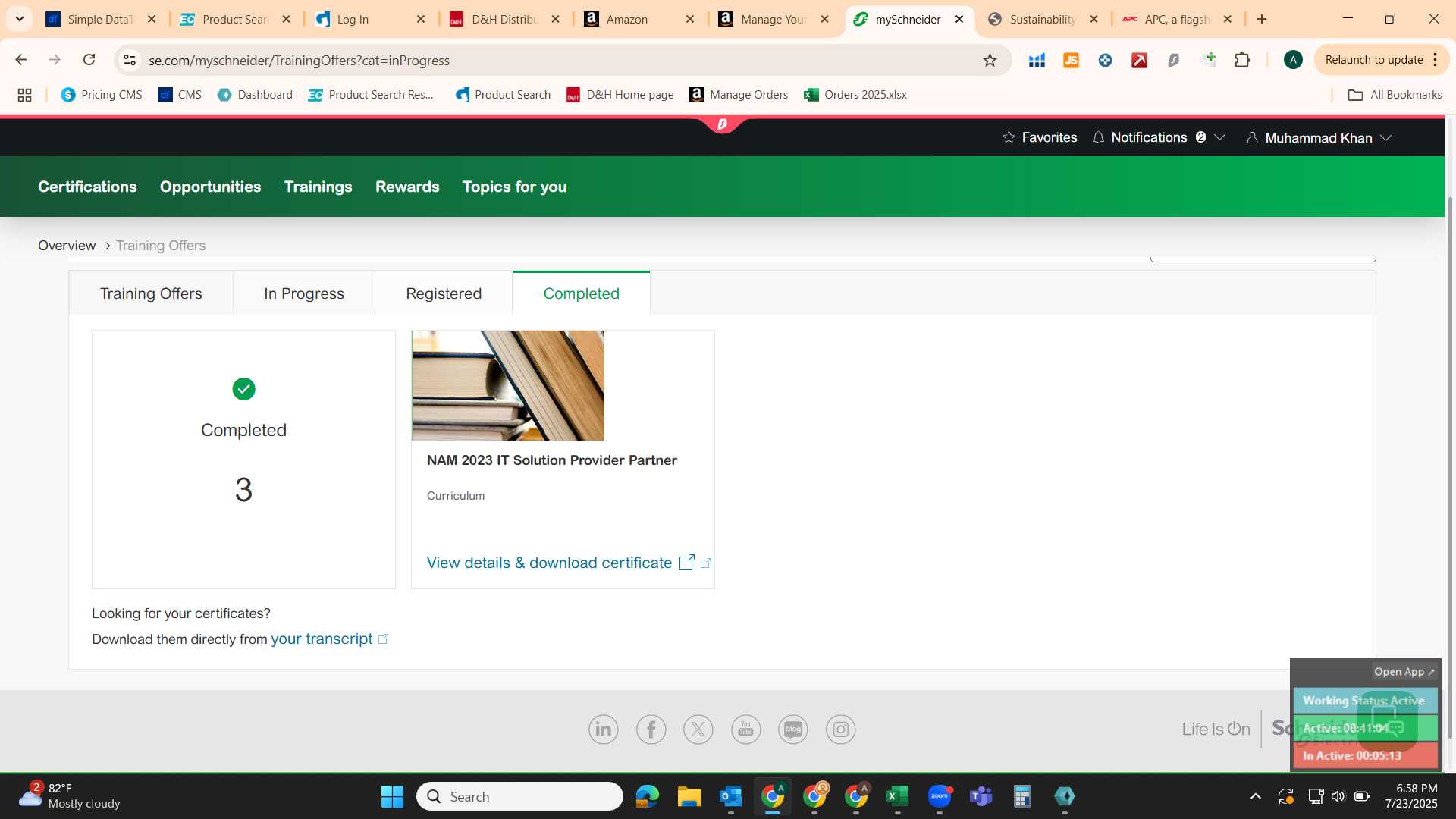Open Opportunities menu
The height and width of the screenshot is (819, 1456).
[x=210, y=187]
